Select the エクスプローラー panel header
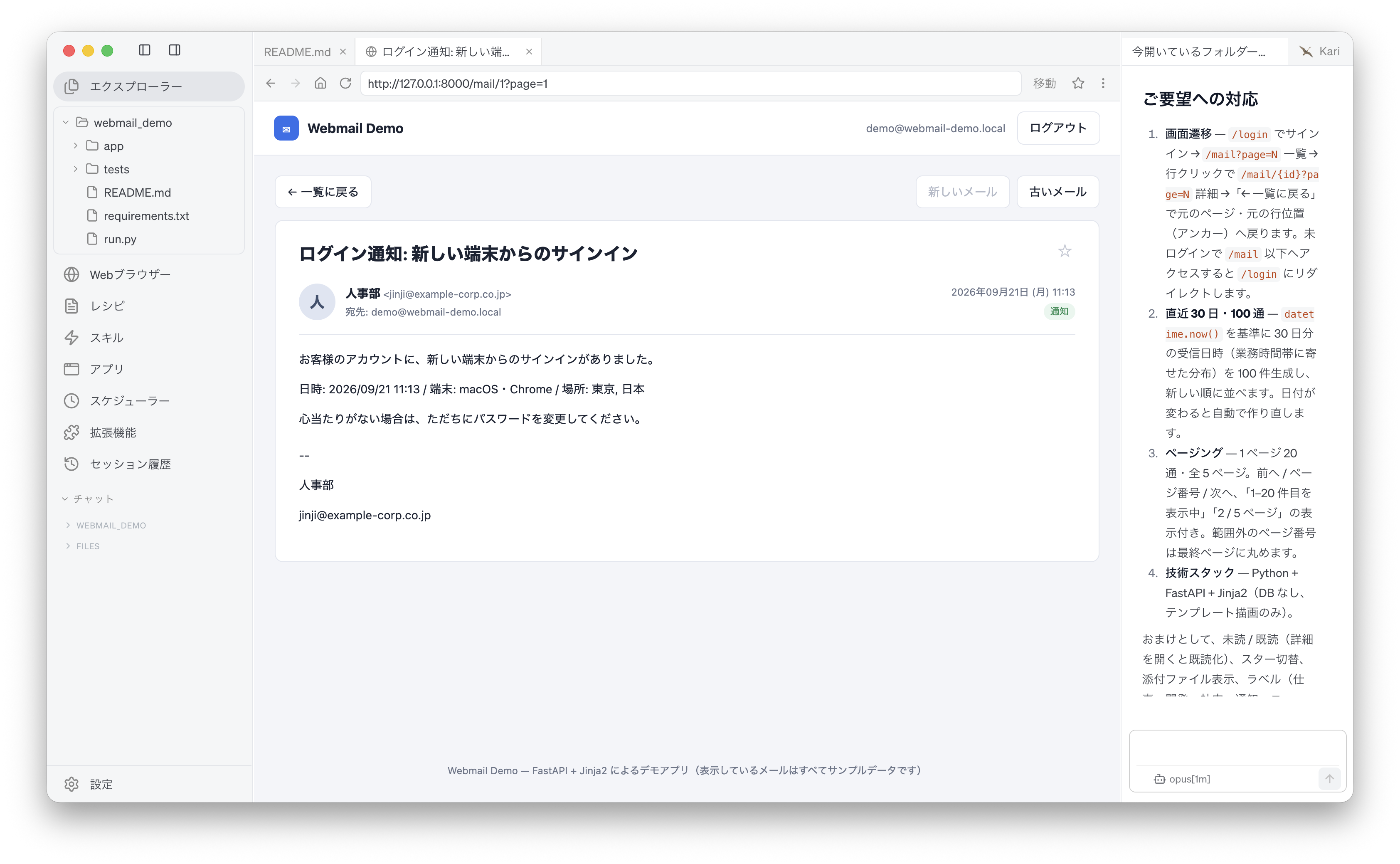The width and height of the screenshot is (1400, 864). [x=149, y=86]
